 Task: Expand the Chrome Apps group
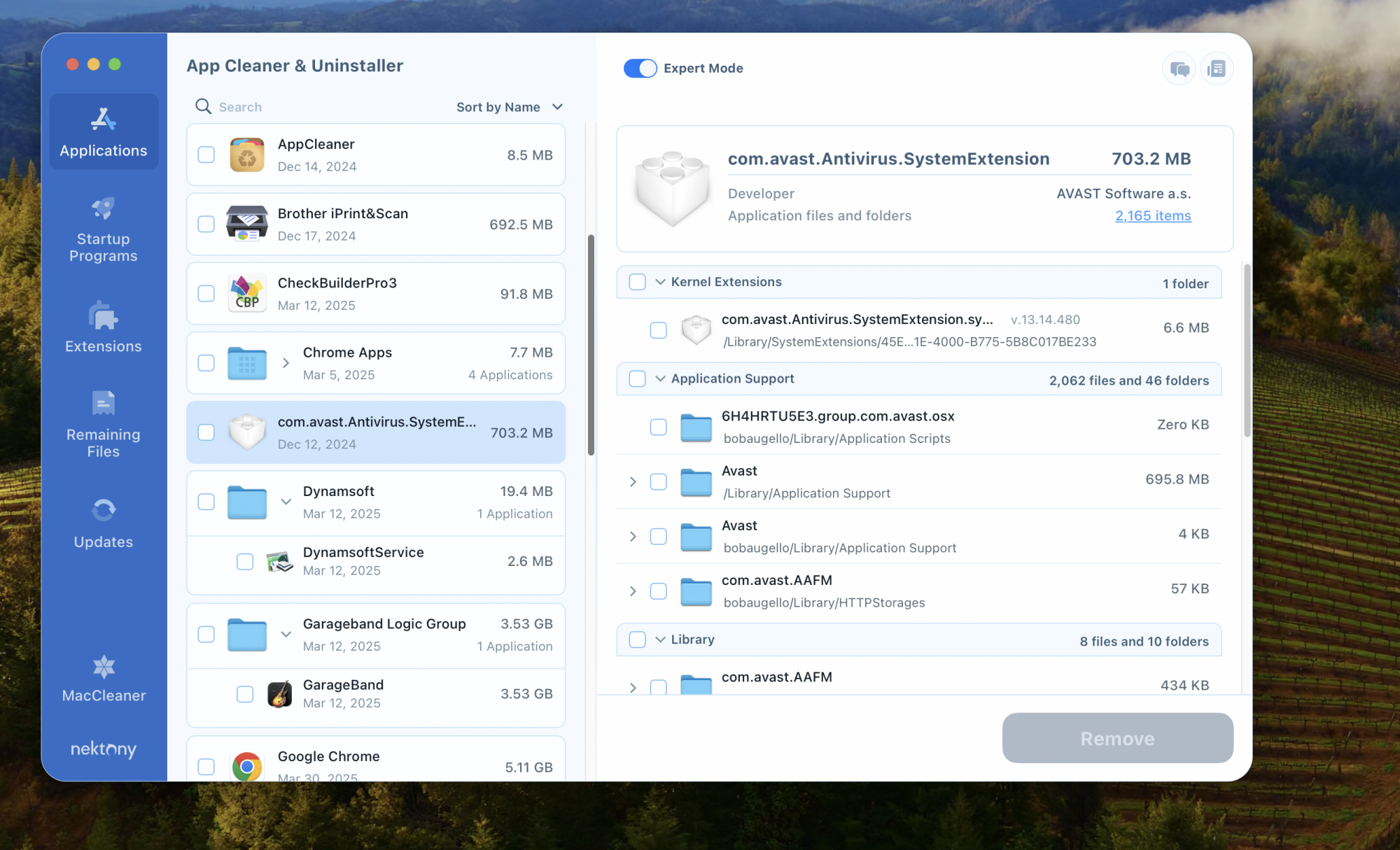(286, 363)
